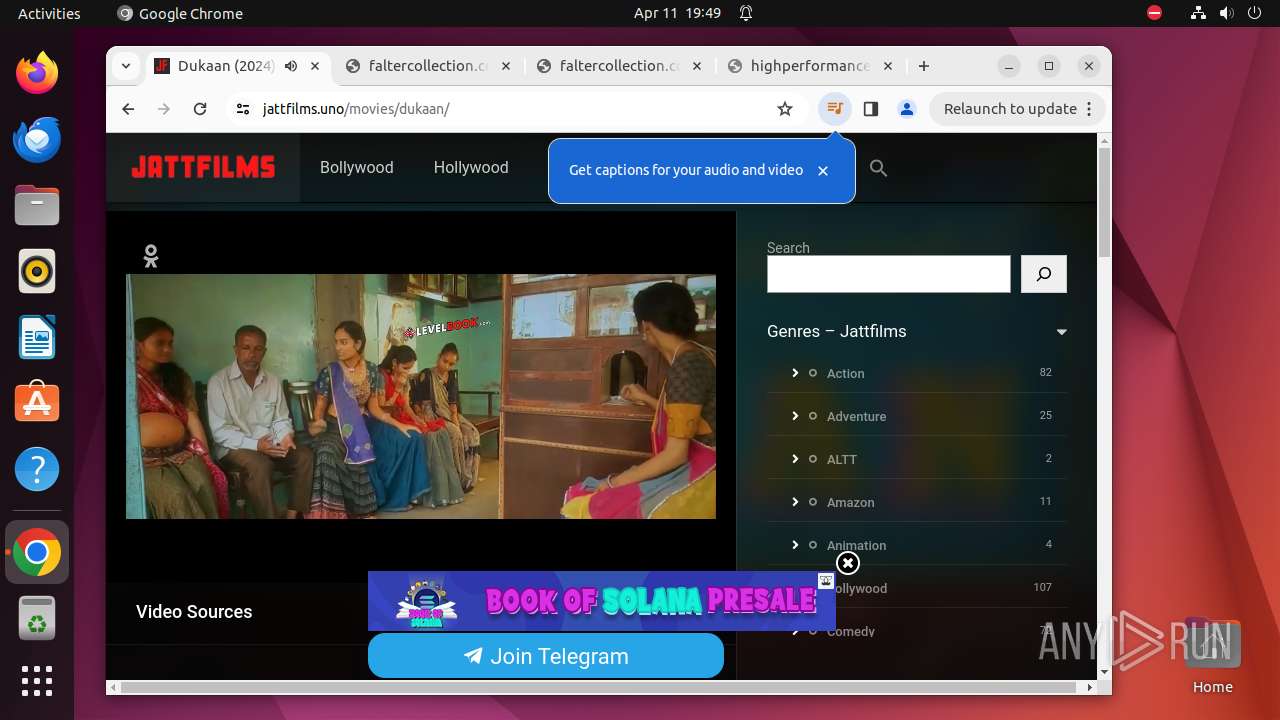Bookmark this page with star icon

pos(785,109)
